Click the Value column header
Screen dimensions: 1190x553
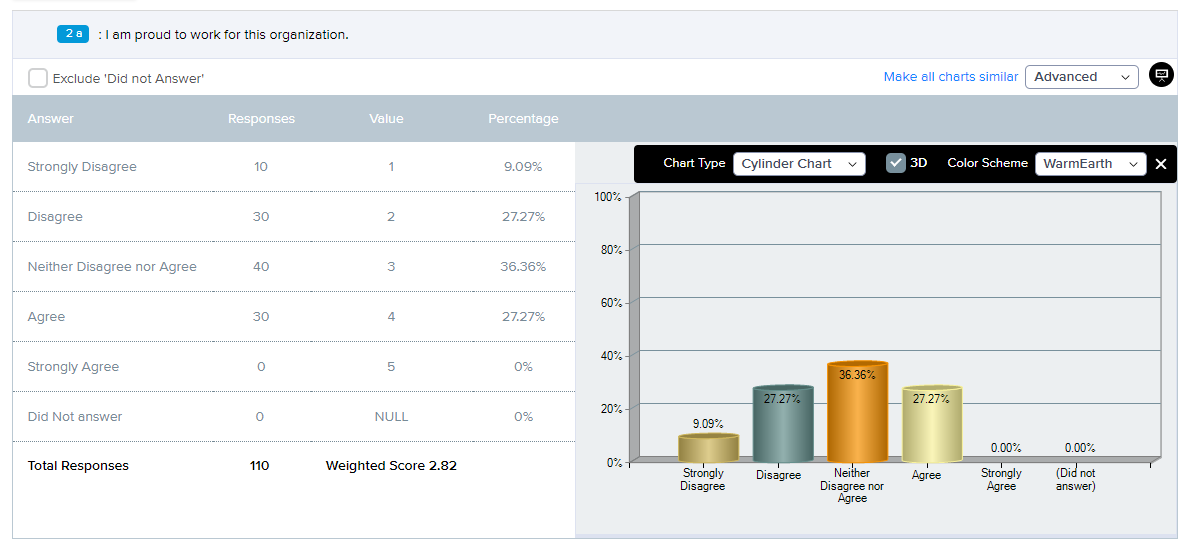click(386, 118)
